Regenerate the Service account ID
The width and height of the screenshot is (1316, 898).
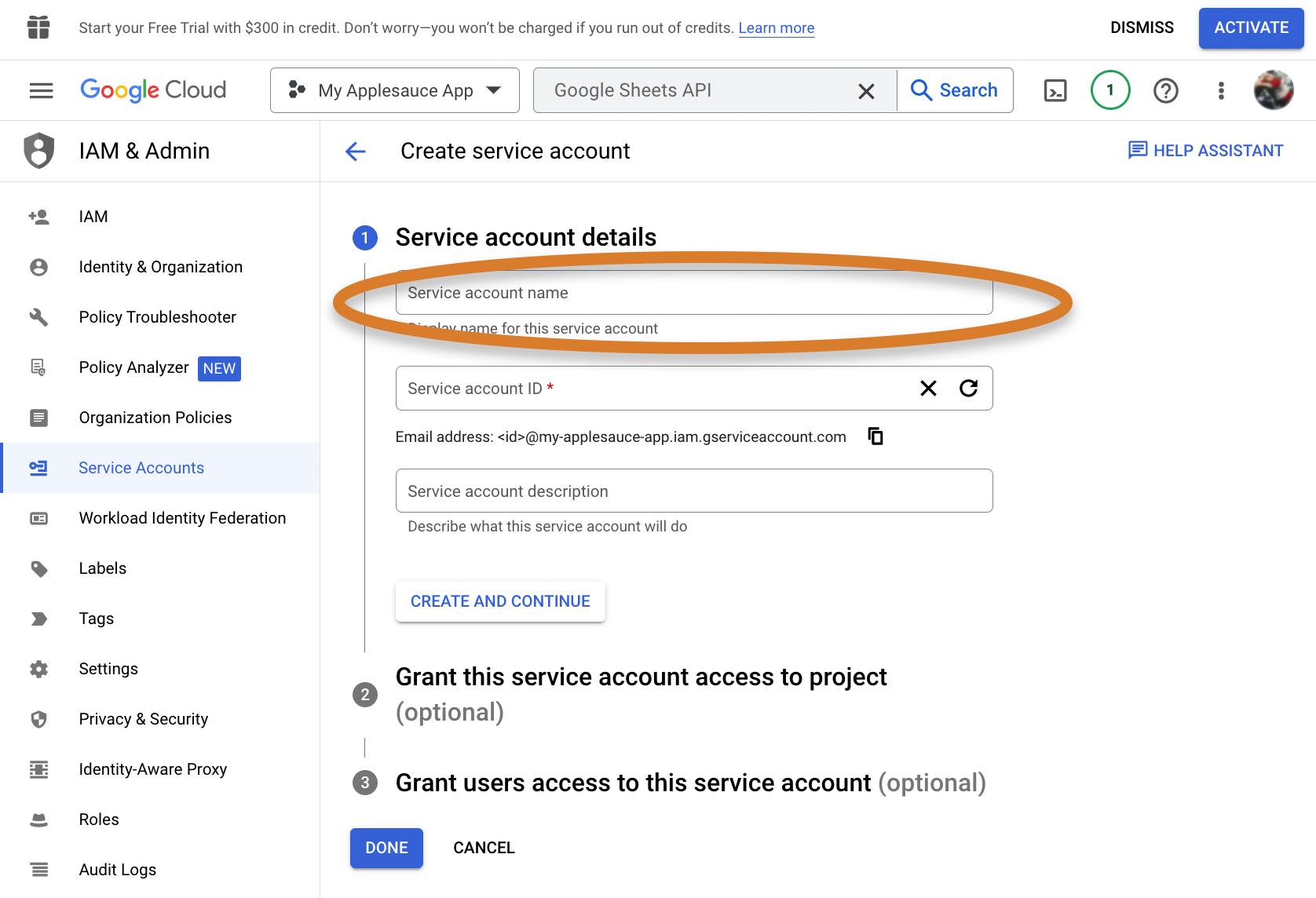[969, 388]
